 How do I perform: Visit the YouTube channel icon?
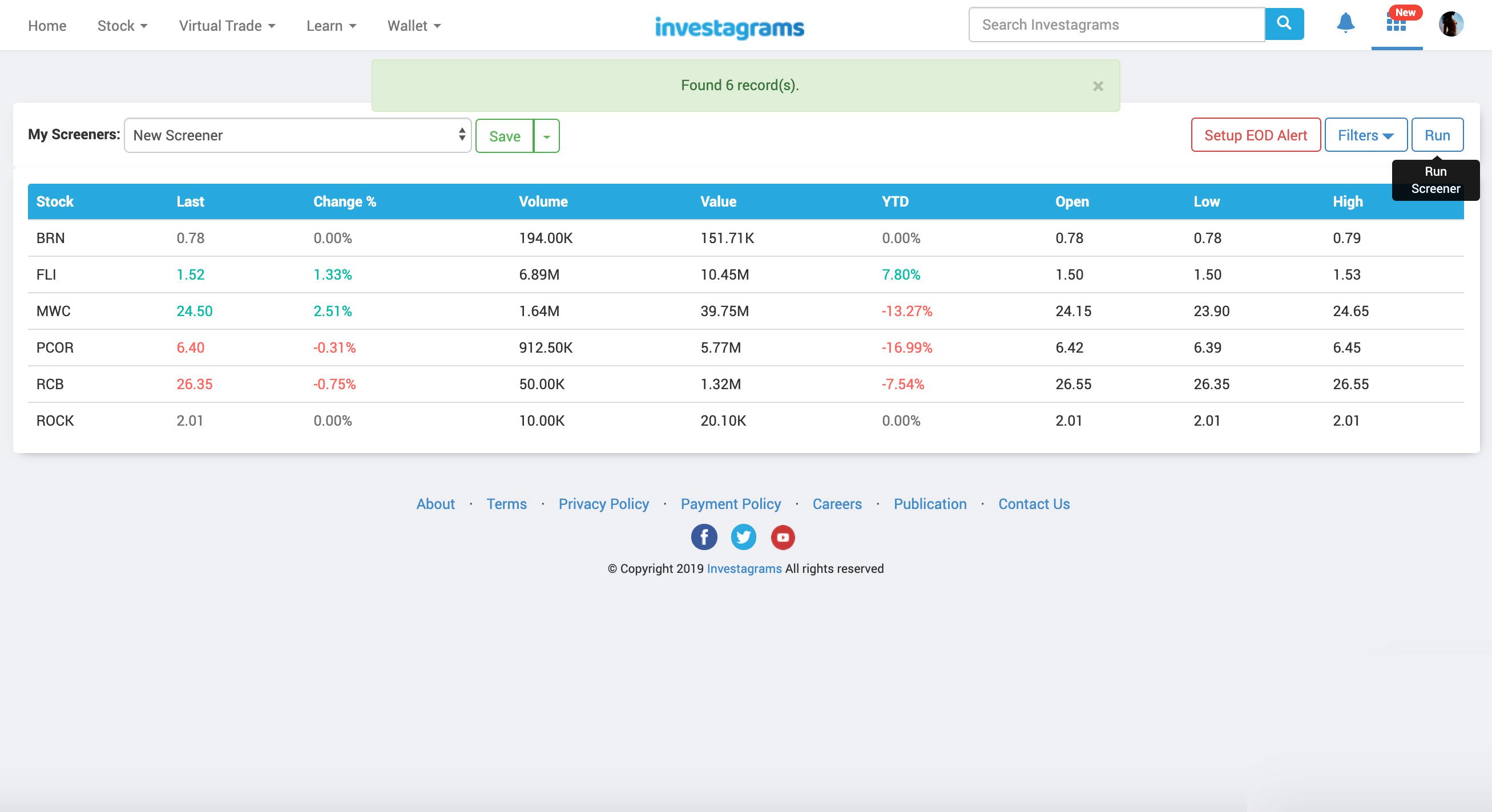point(783,538)
